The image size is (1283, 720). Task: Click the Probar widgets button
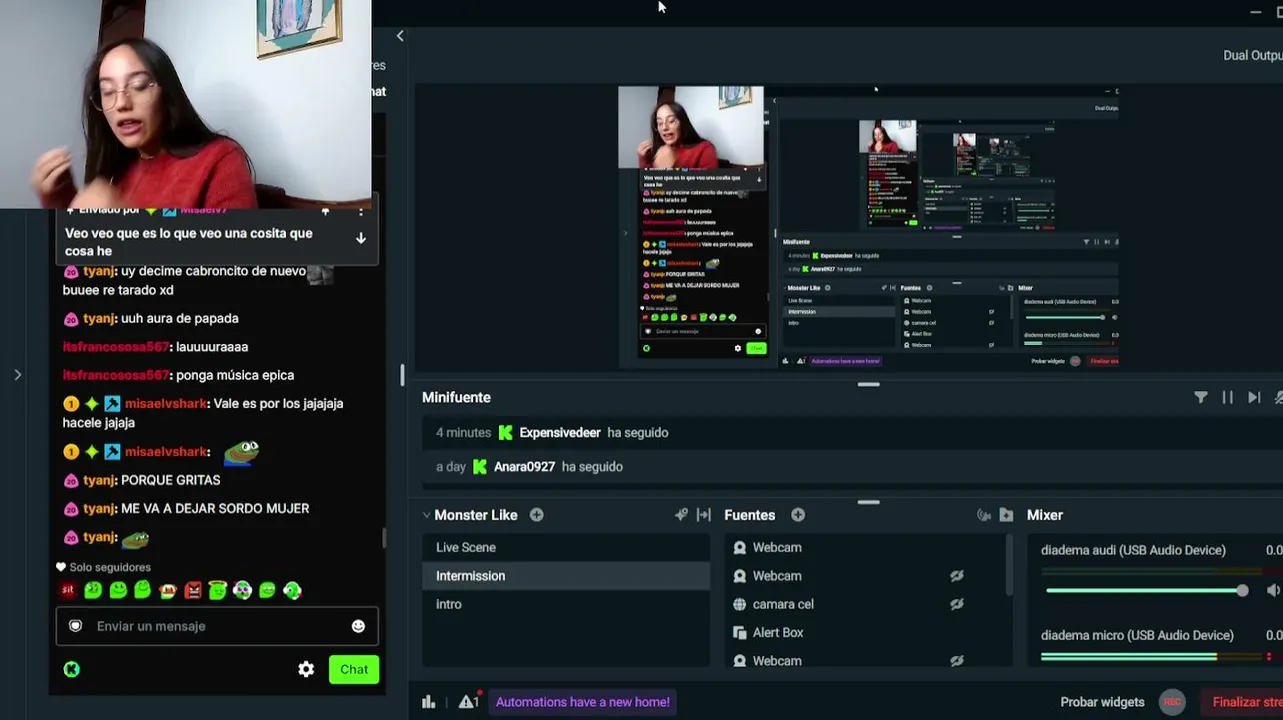[x=1102, y=702]
